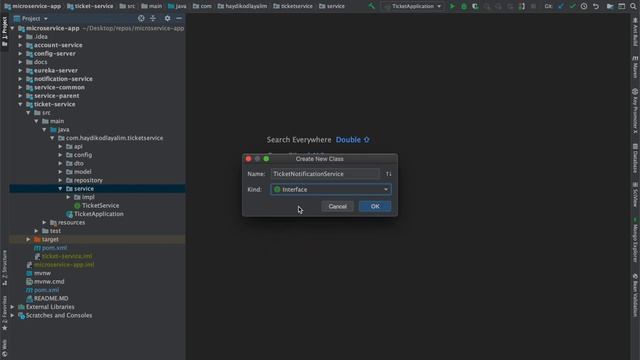
Task: Close the Create New Class dialog via red button
Action: (249, 159)
